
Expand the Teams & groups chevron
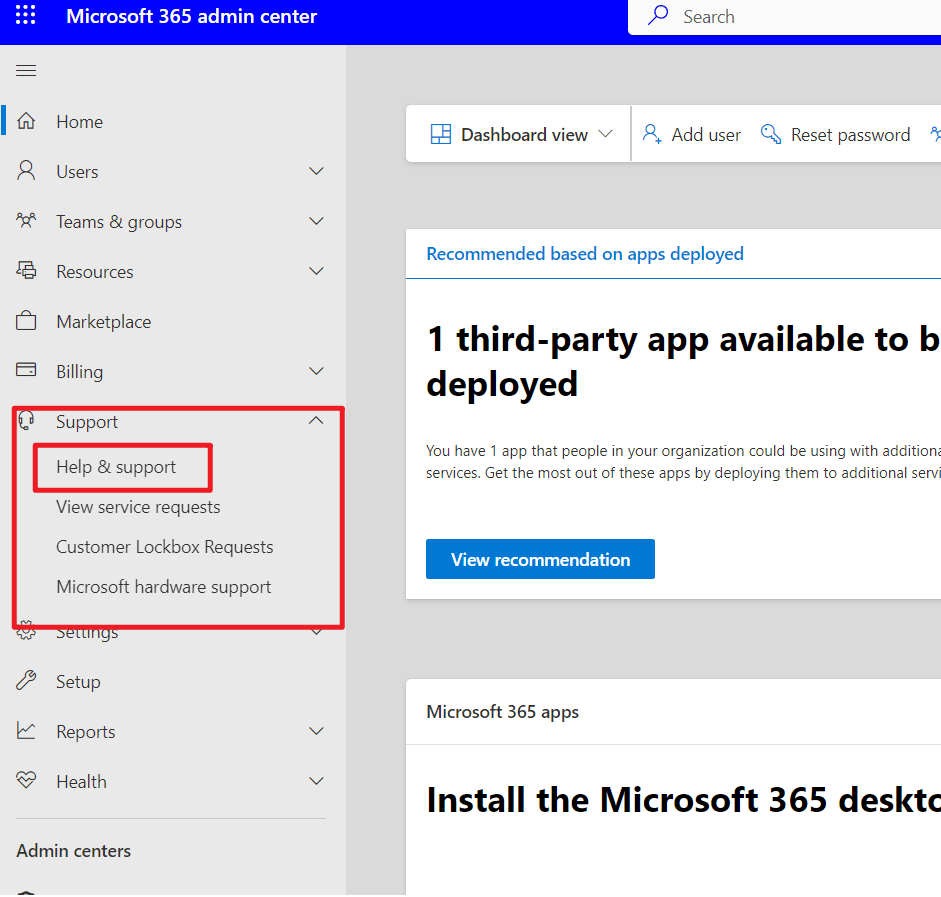[x=316, y=221]
